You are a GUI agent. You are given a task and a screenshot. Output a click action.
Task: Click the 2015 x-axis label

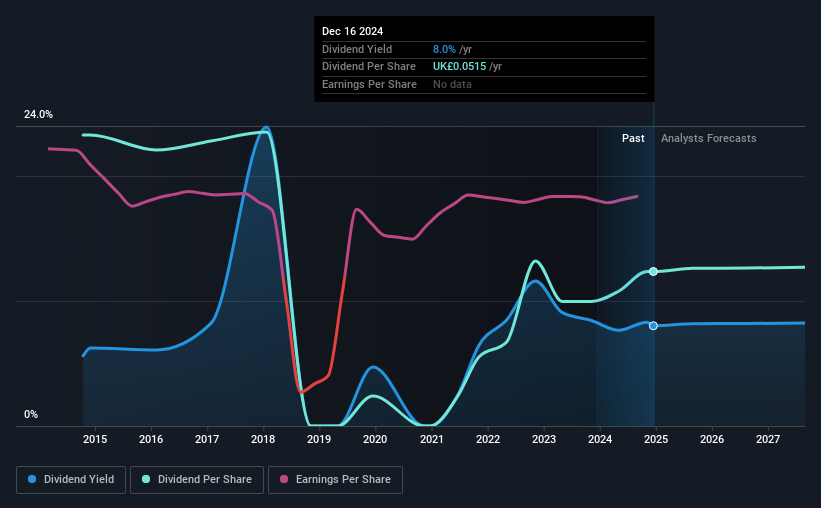coord(95,439)
